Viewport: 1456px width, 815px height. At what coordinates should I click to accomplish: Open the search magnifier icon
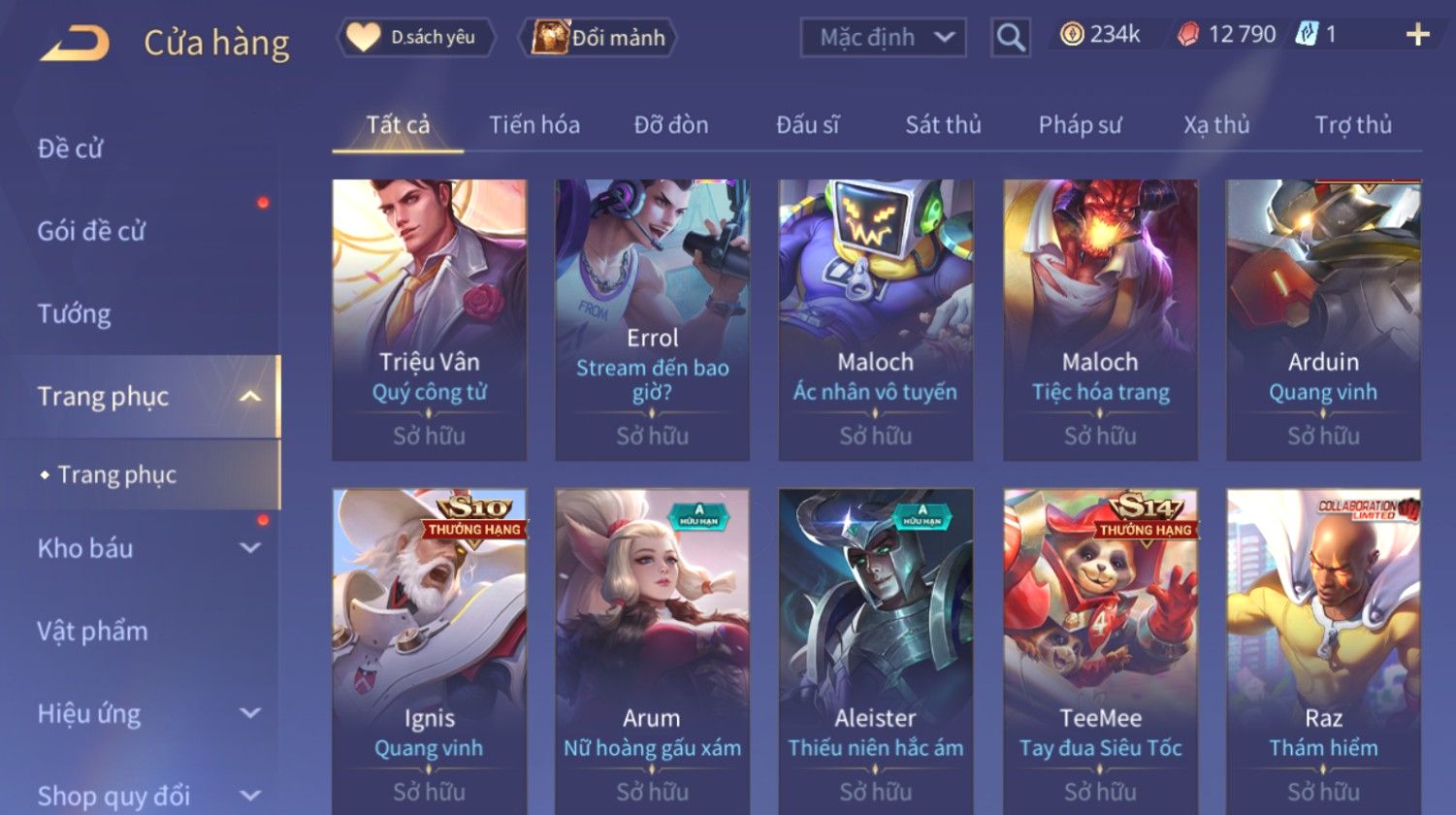[x=1010, y=38]
